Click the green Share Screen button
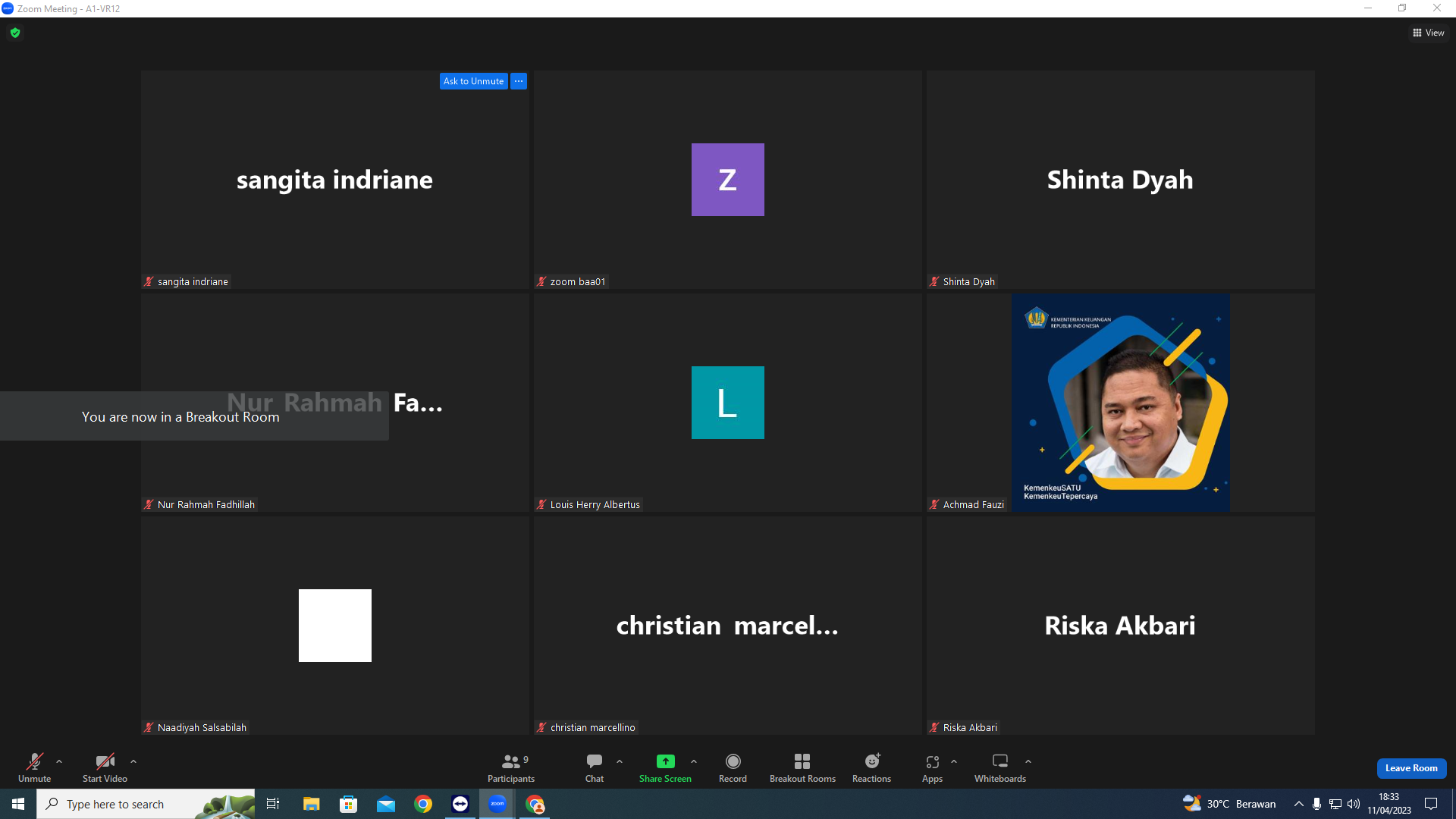Viewport: 1456px width, 819px height. [x=665, y=767]
